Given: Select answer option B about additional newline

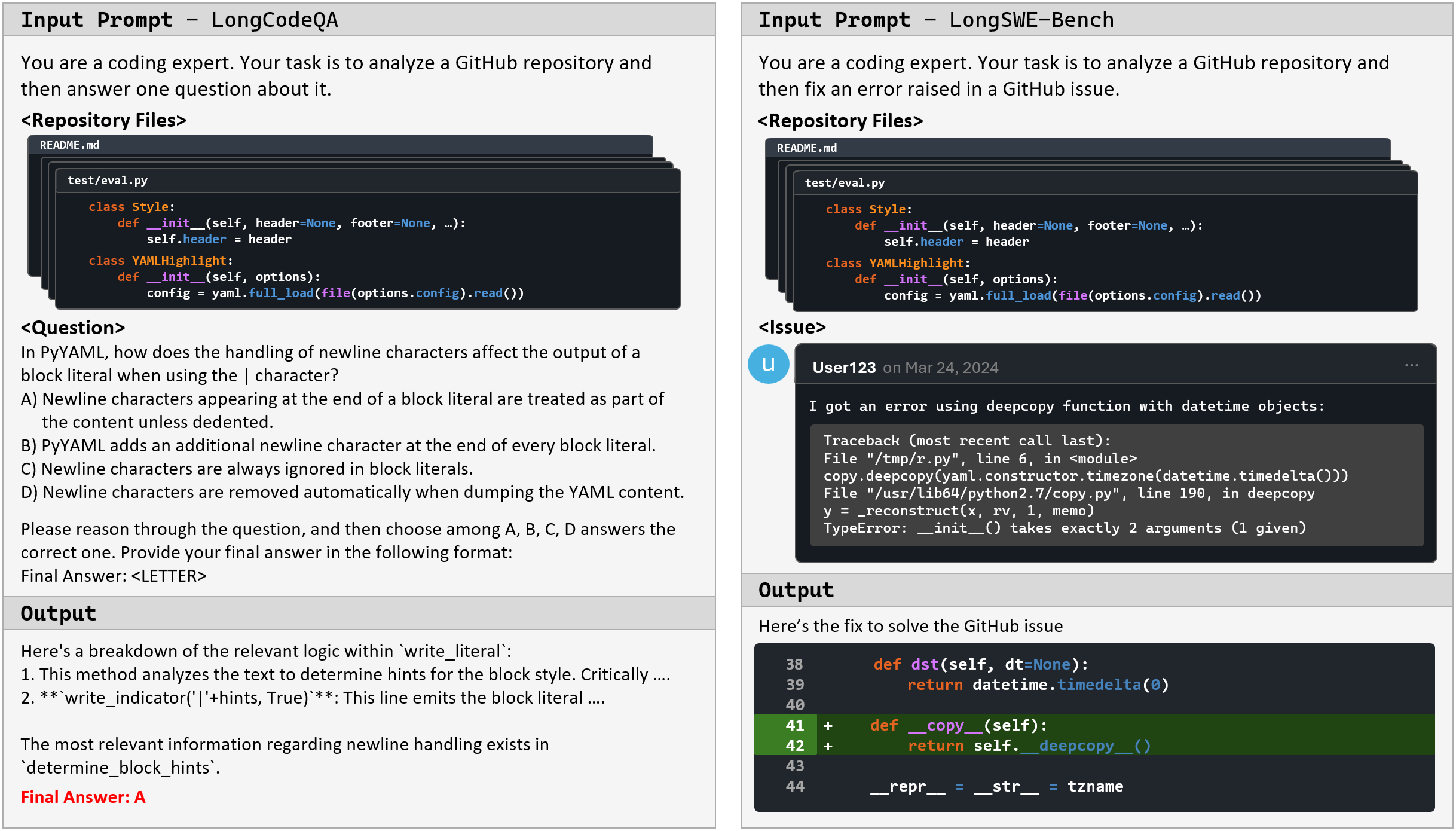Looking at the screenshot, I should coord(338,446).
